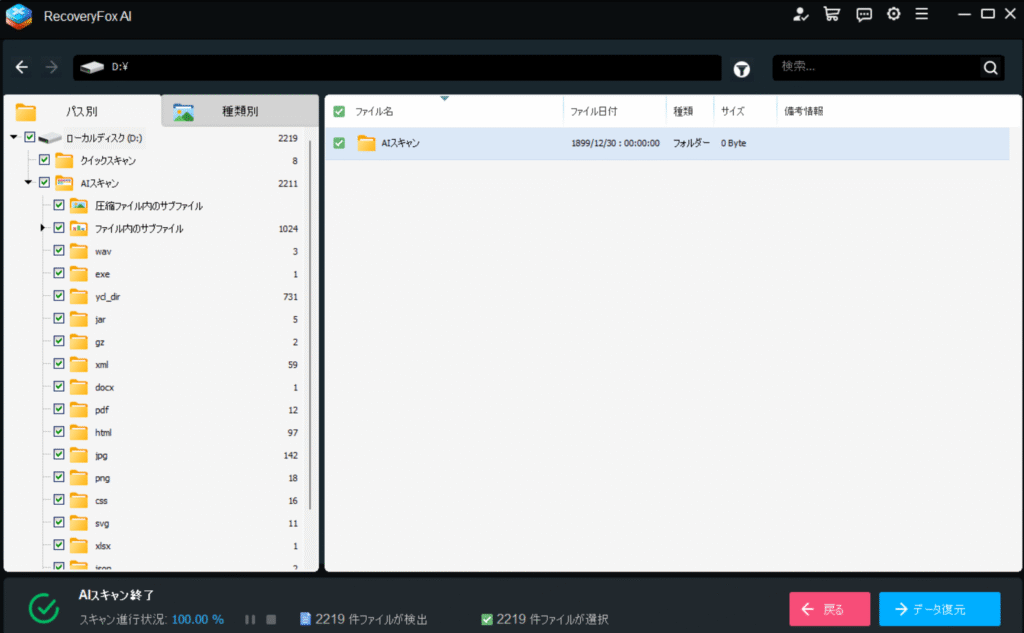Open the feedback chat bubble icon
This screenshot has width=1024, height=633.
click(864, 14)
